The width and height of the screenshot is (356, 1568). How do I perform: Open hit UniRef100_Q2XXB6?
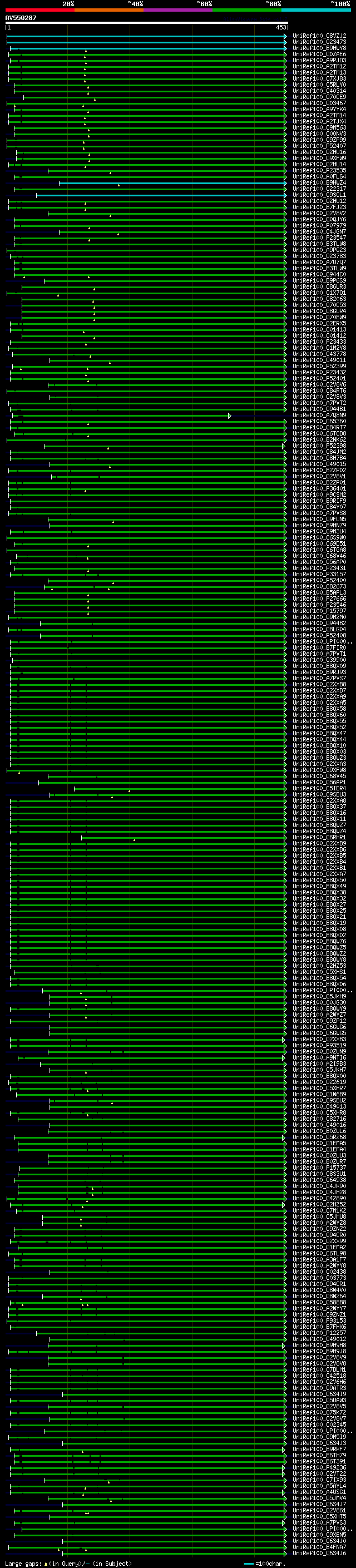[x=319, y=850]
